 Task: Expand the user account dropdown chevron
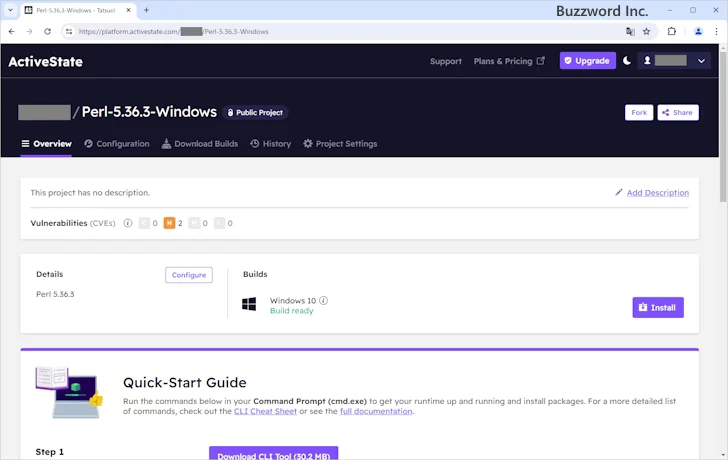[x=702, y=61]
